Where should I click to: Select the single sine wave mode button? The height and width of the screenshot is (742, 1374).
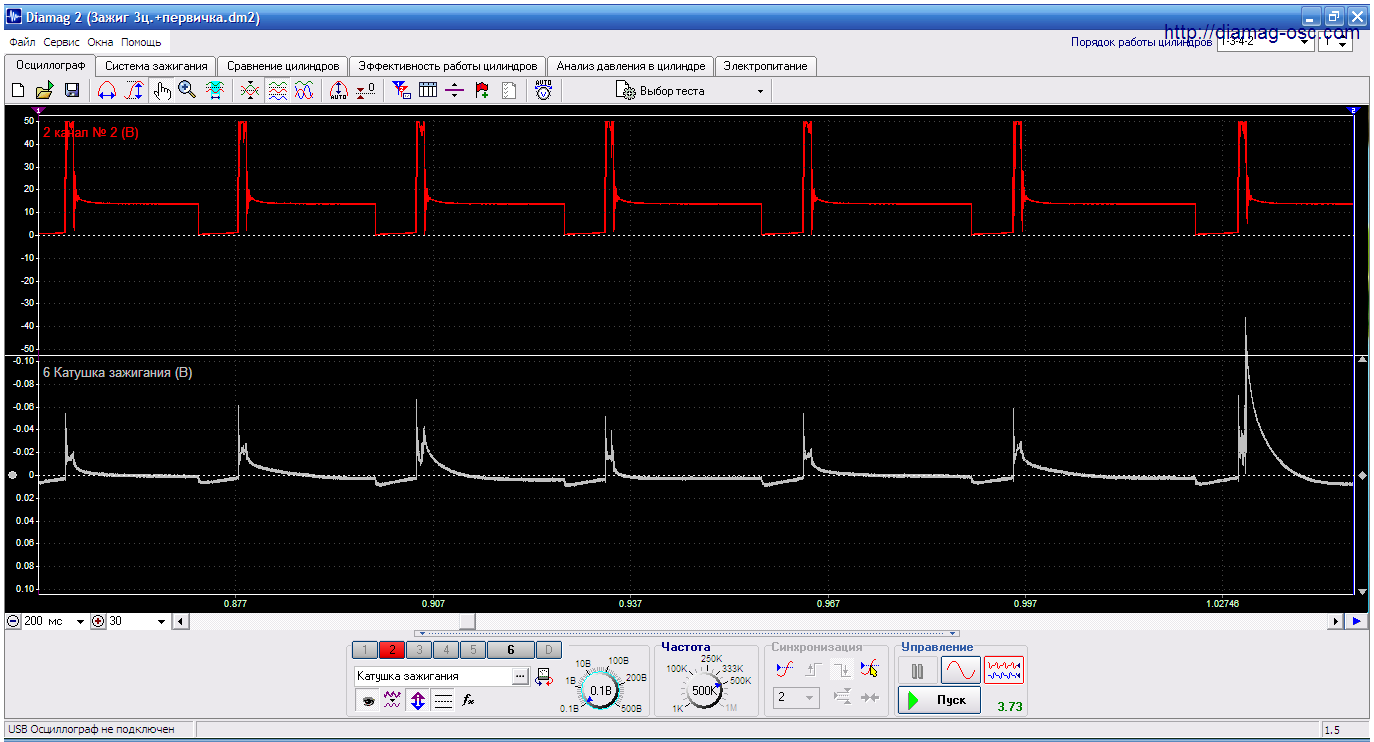(961, 670)
